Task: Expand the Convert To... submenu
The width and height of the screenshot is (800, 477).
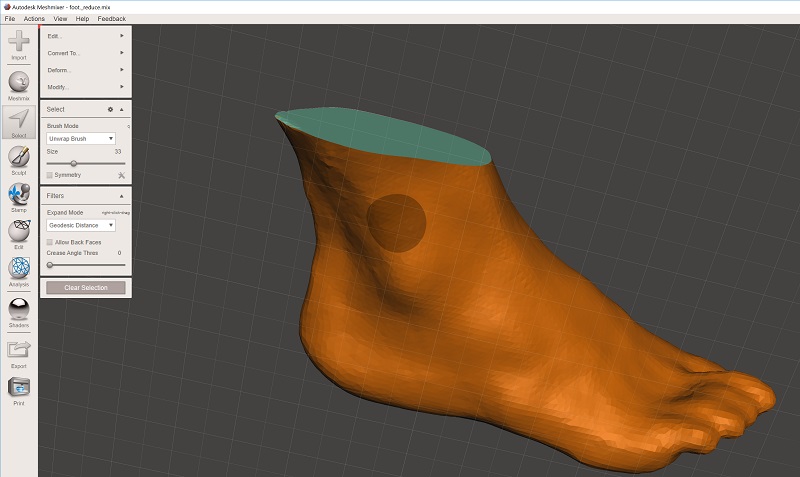Action: pos(86,53)
